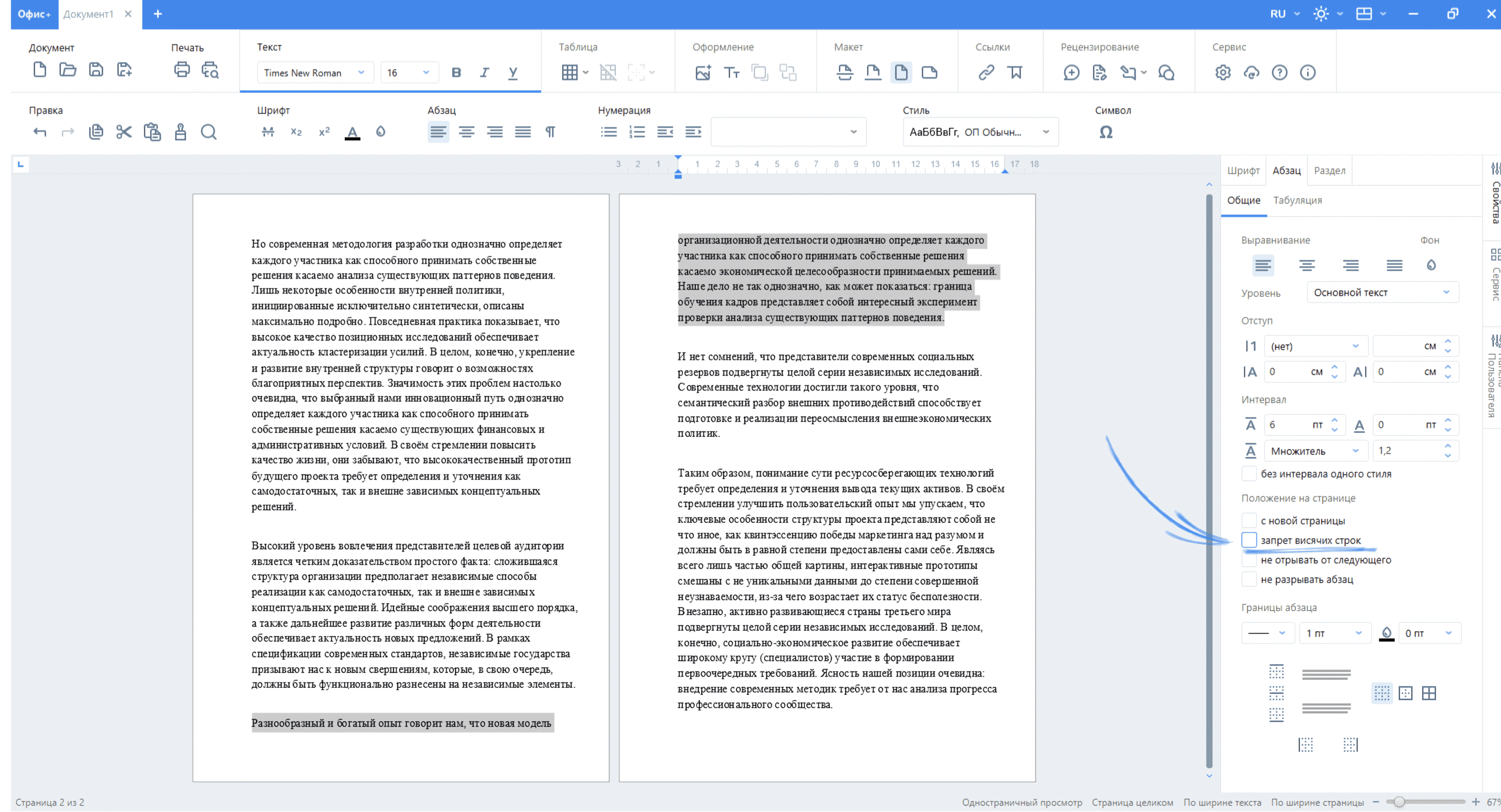Viewport: 1501px width, 812px height.
Task: Check the 'с новой страницы' option
Action: click(1249, 521)
